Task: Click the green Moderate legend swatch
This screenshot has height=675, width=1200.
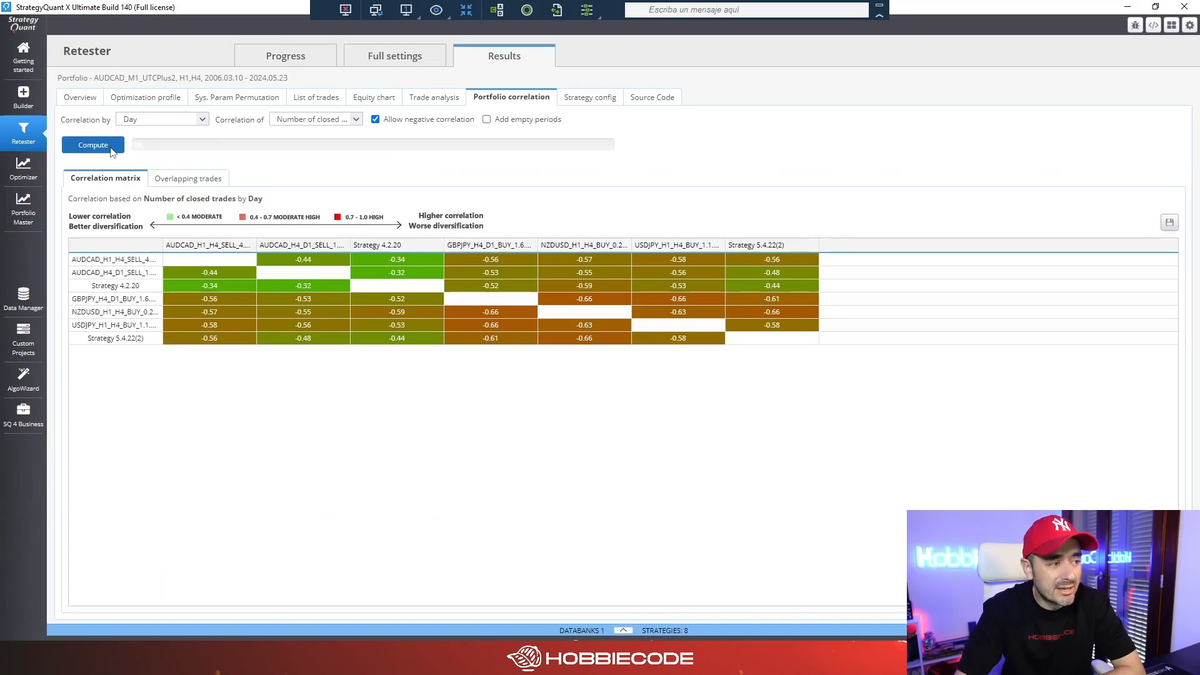Action: point(170,216)
